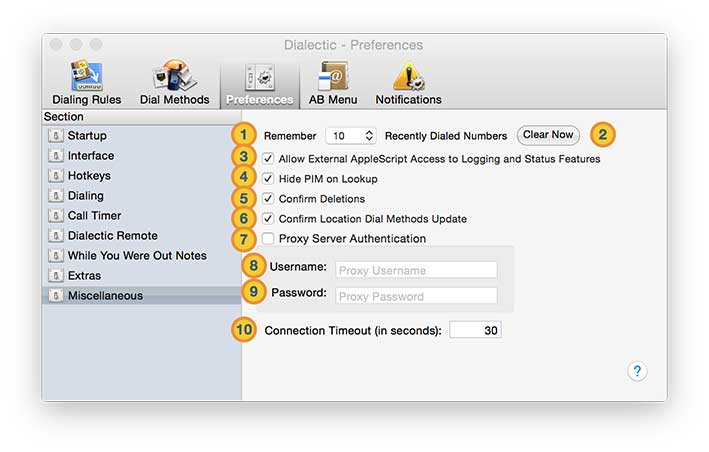Viewport: 709px width, 452px height.
Task: Click the Connection Timeout value field
Action: coord(475,330)
